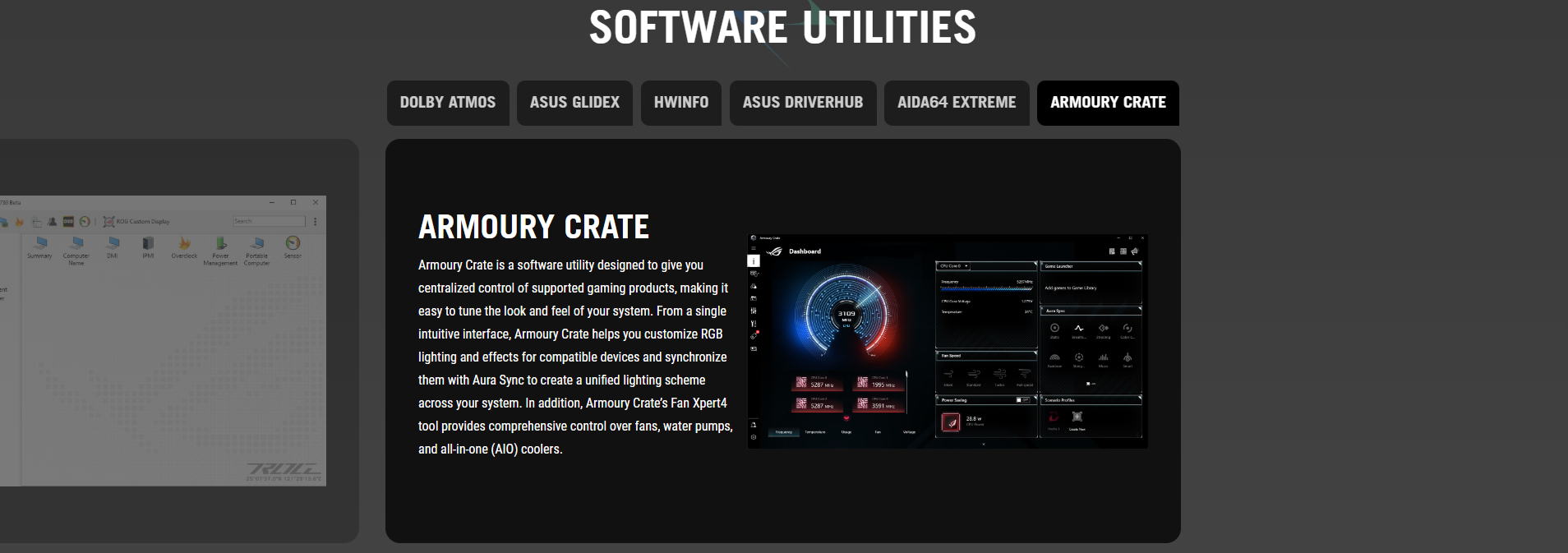Open the Computer Name icon in AIDA64
Screen dimensions: 1568x553
pyautogui.click(x=76, y=251)
